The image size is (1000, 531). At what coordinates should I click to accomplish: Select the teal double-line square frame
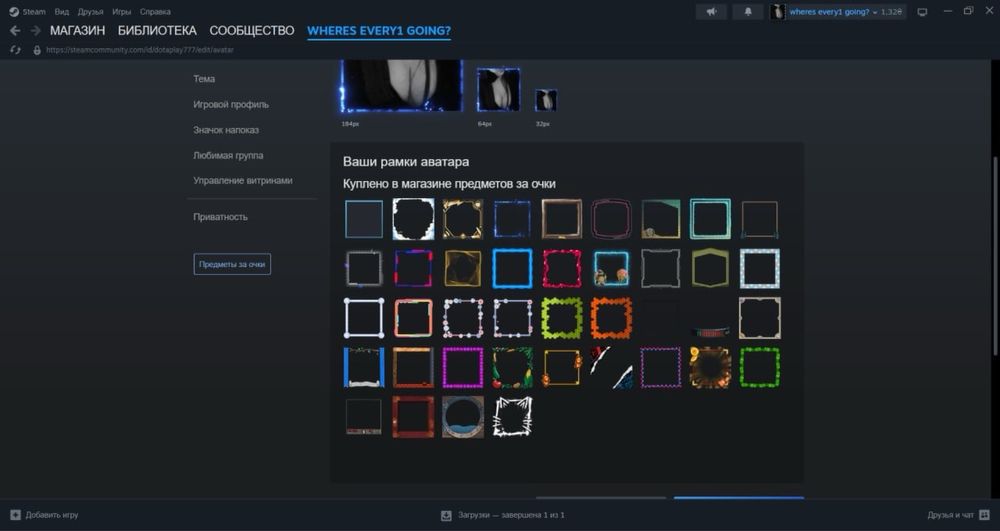(x=710, y=219)
